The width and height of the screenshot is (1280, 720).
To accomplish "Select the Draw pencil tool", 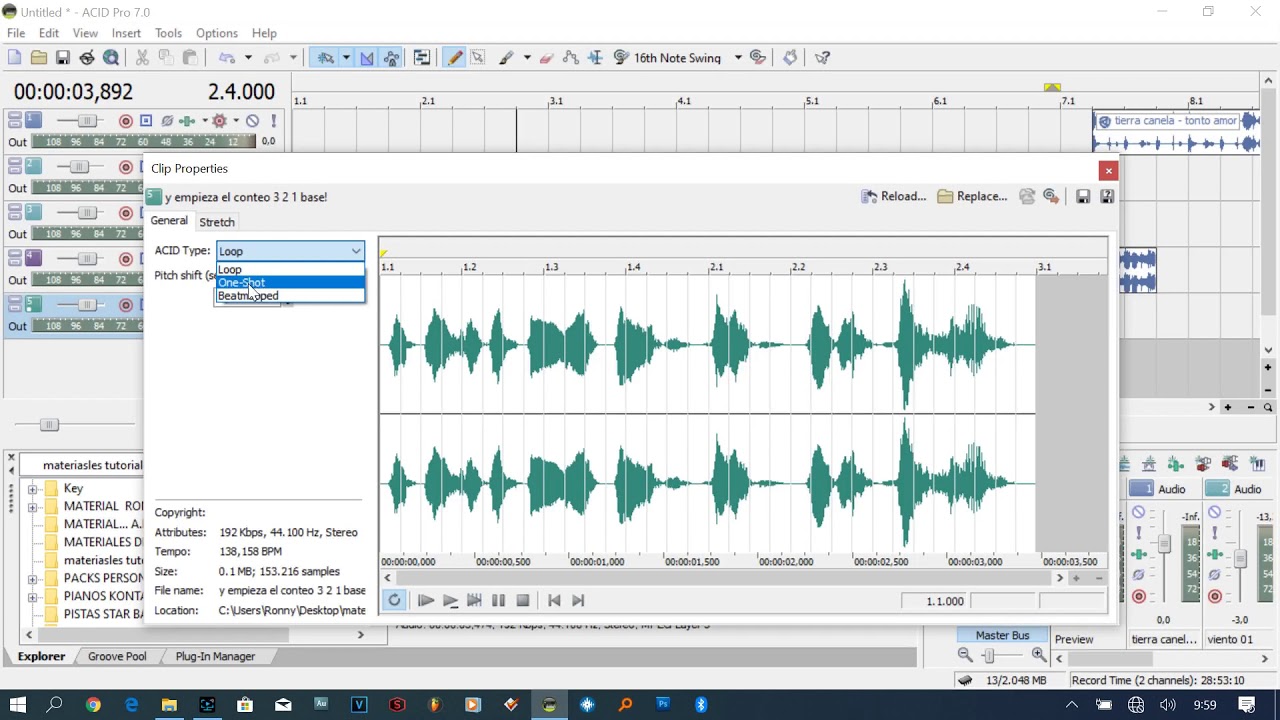I will (x=455, y=58).
